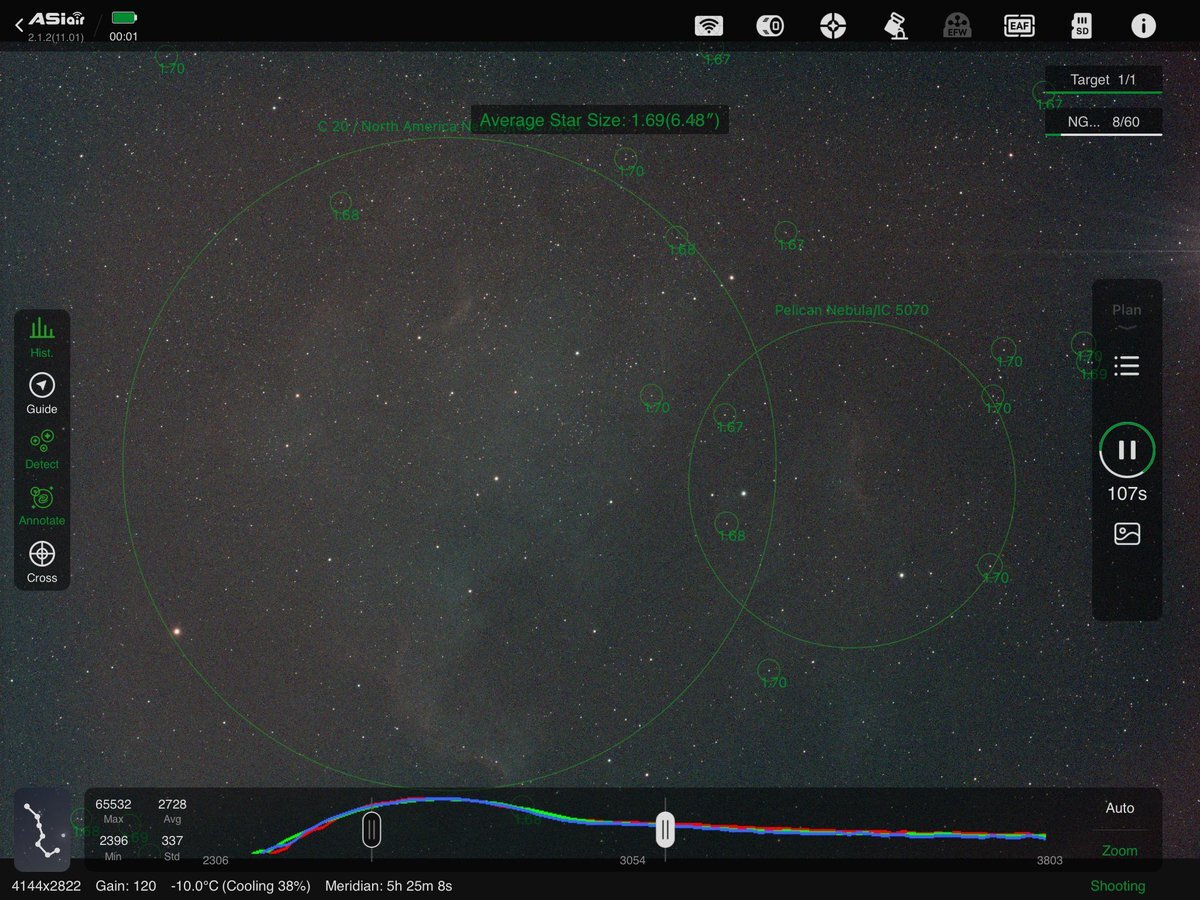Click the 2728 Avg histogram value
This screenshot has height=900, width=1200.
pyautogui.click(x=172, y=804)
